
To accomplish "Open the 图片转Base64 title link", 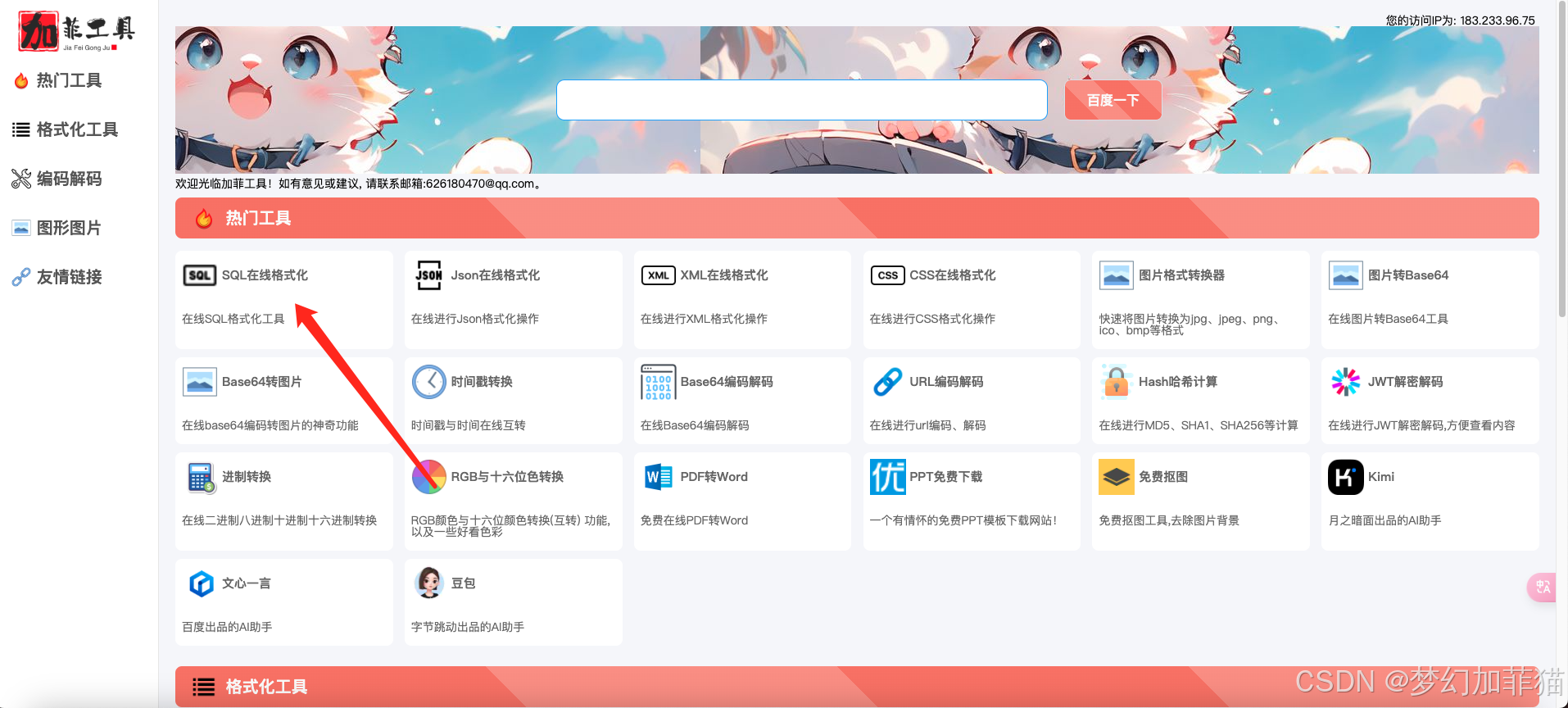I will [1408, 275].
